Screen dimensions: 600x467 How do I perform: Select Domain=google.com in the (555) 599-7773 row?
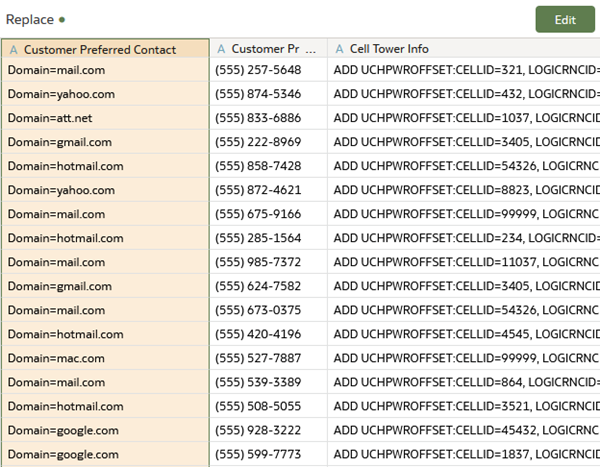(105, 454)
